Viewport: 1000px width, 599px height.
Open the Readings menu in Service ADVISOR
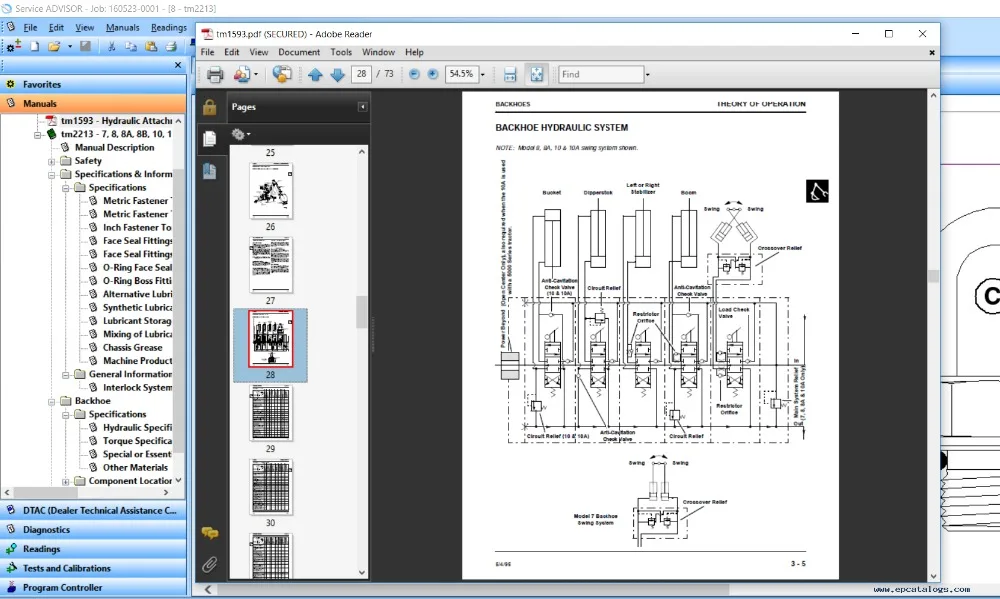click(168, 27)
